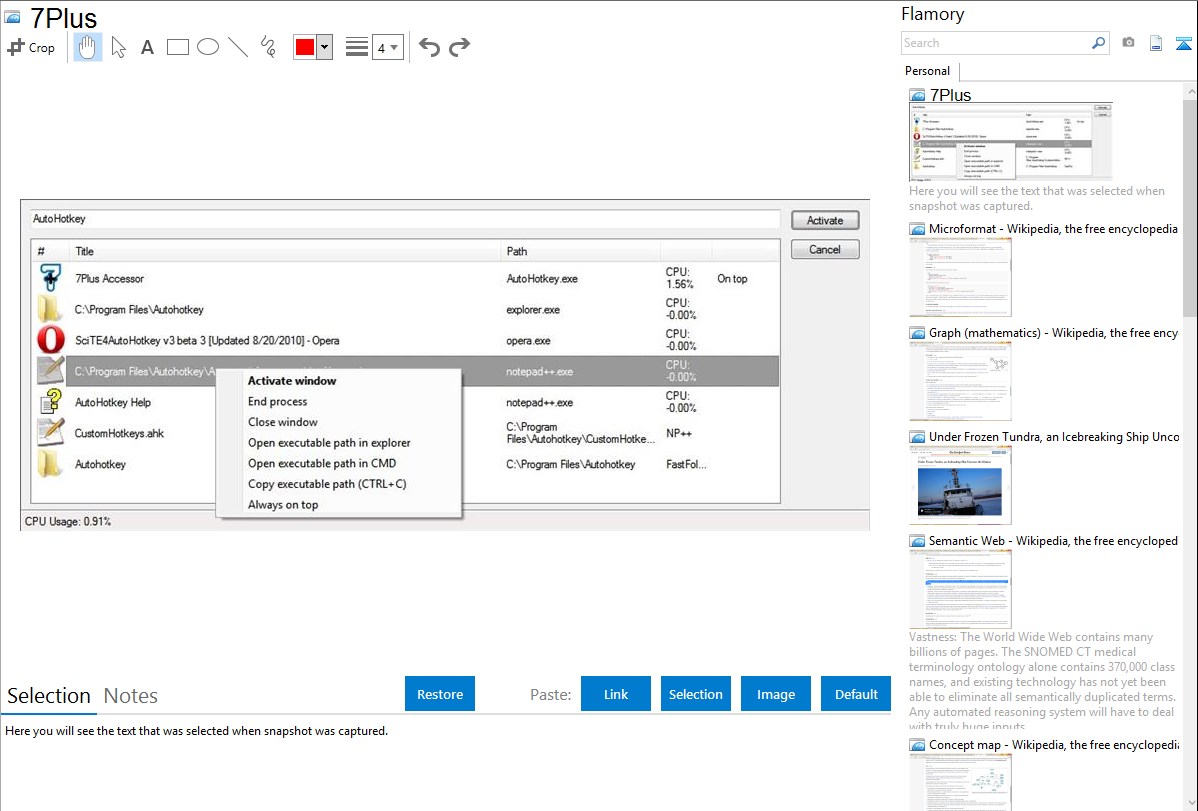Click the red color swatch
Viewport: 1198px width, 811px height.
point(305,47)
